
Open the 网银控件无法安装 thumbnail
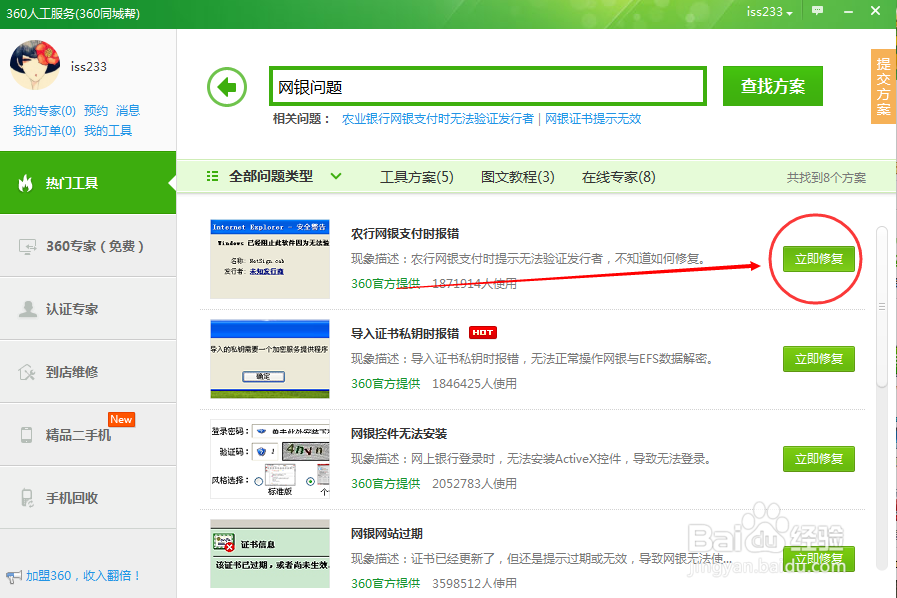click(x=270, y=459)
